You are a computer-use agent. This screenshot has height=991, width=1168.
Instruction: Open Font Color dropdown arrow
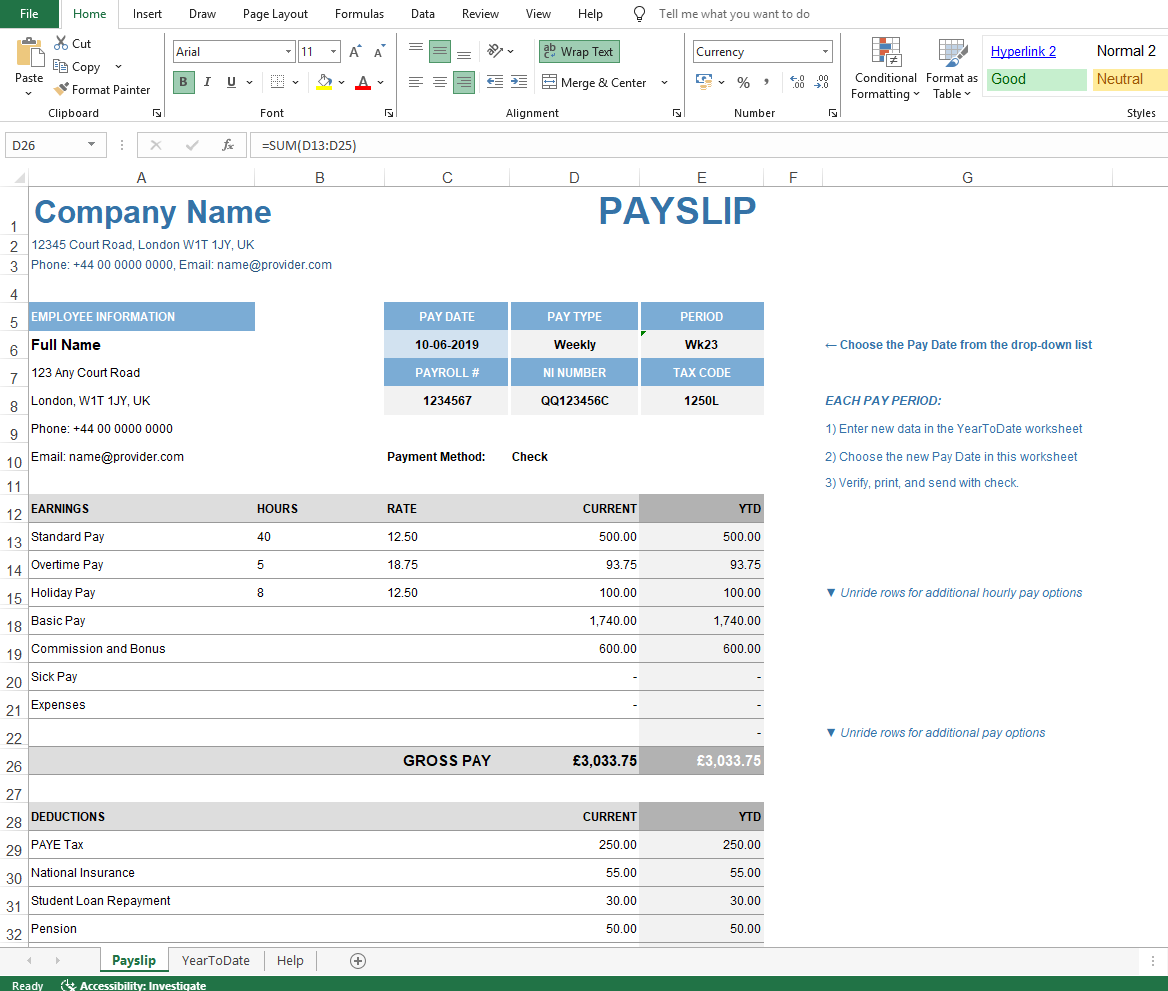[380, 82]
